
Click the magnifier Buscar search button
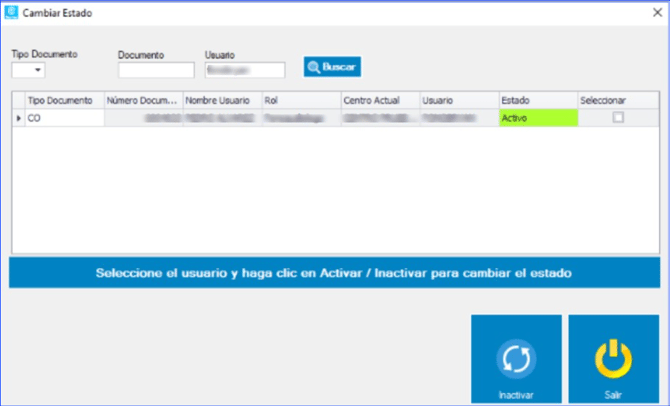coord(333,67)
